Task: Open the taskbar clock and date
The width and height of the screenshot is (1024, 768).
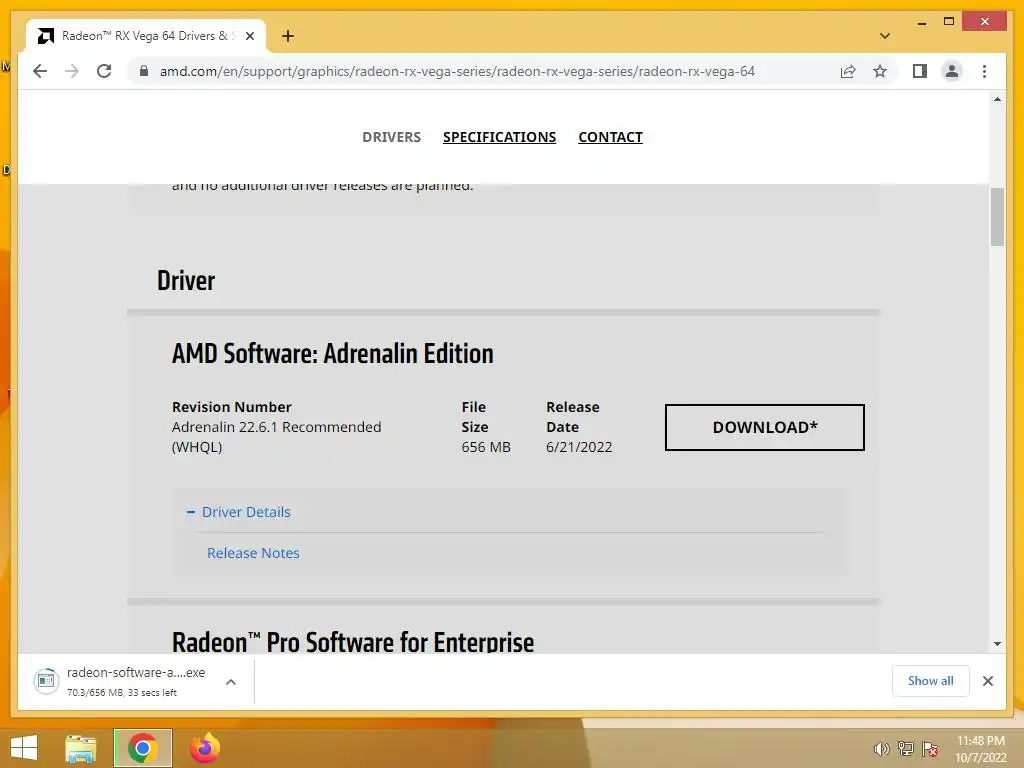Action: pyautogui.click(x=980, y=749)
